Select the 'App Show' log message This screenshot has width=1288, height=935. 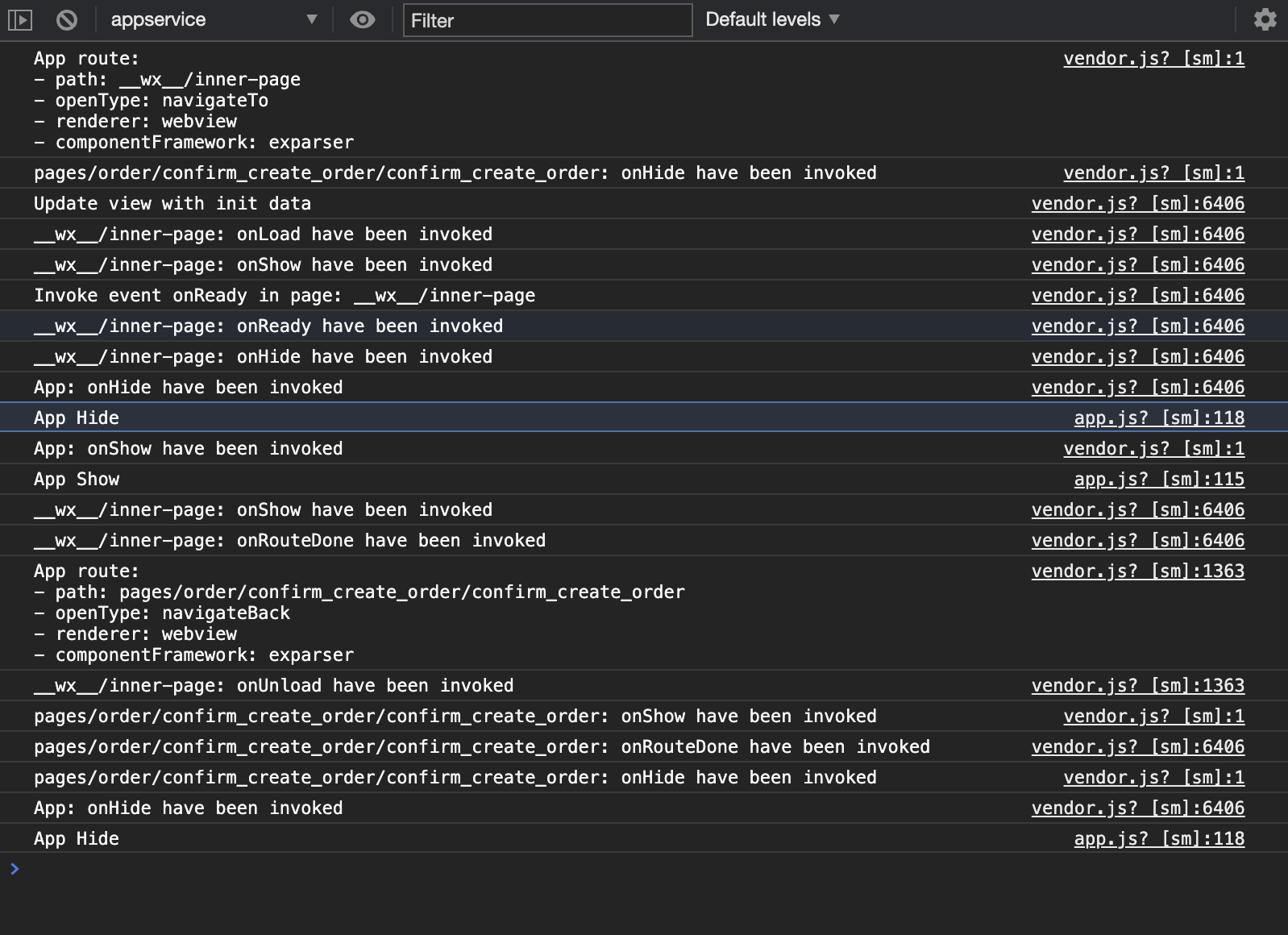(x=77, y=480)
